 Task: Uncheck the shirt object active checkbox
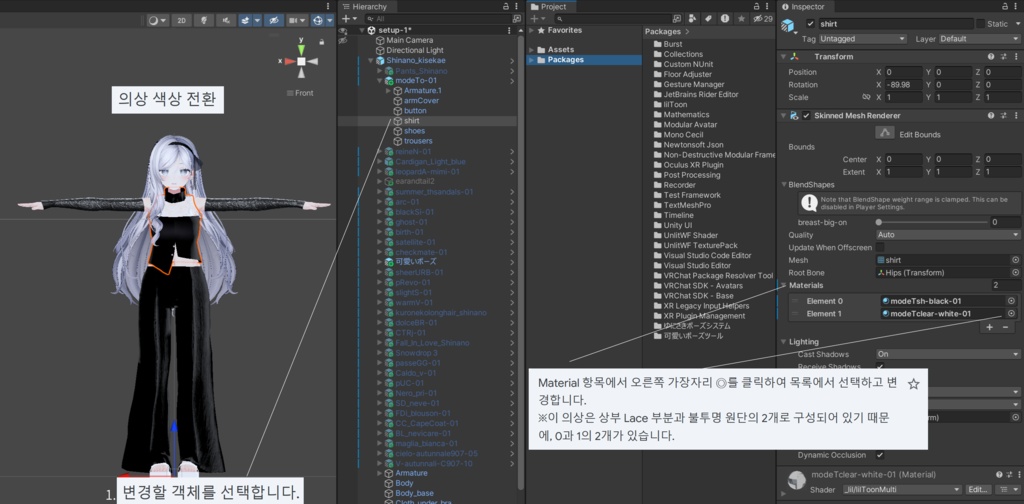[810, 24]
